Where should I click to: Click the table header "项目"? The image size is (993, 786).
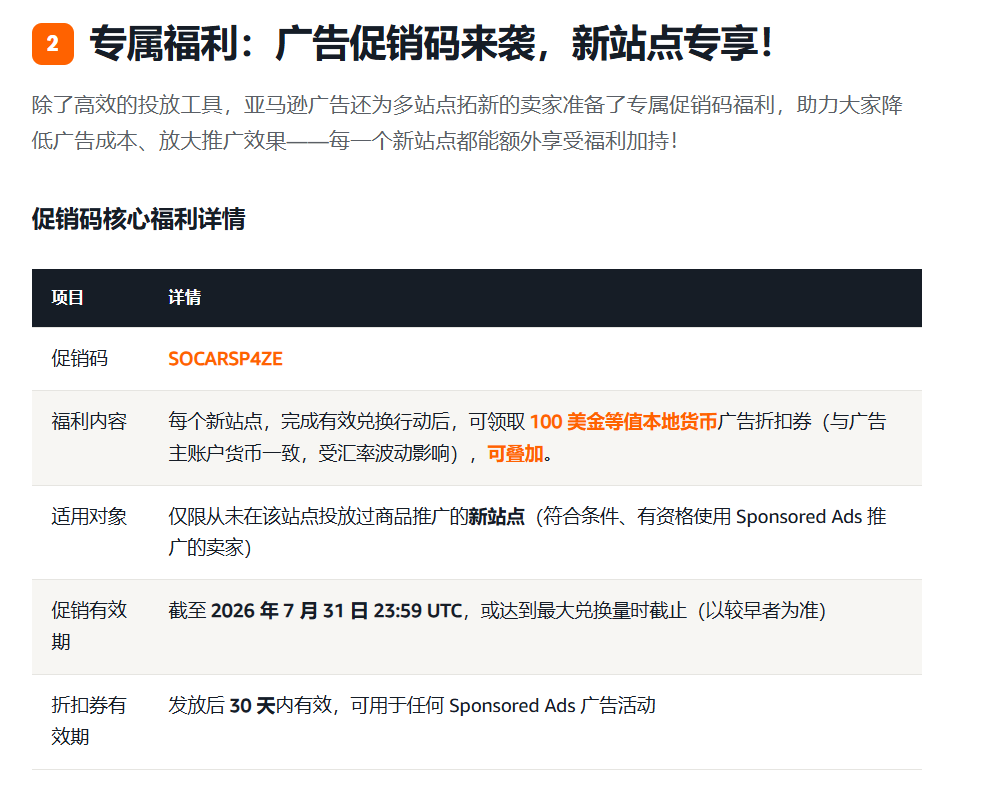(x=67, y=298)
